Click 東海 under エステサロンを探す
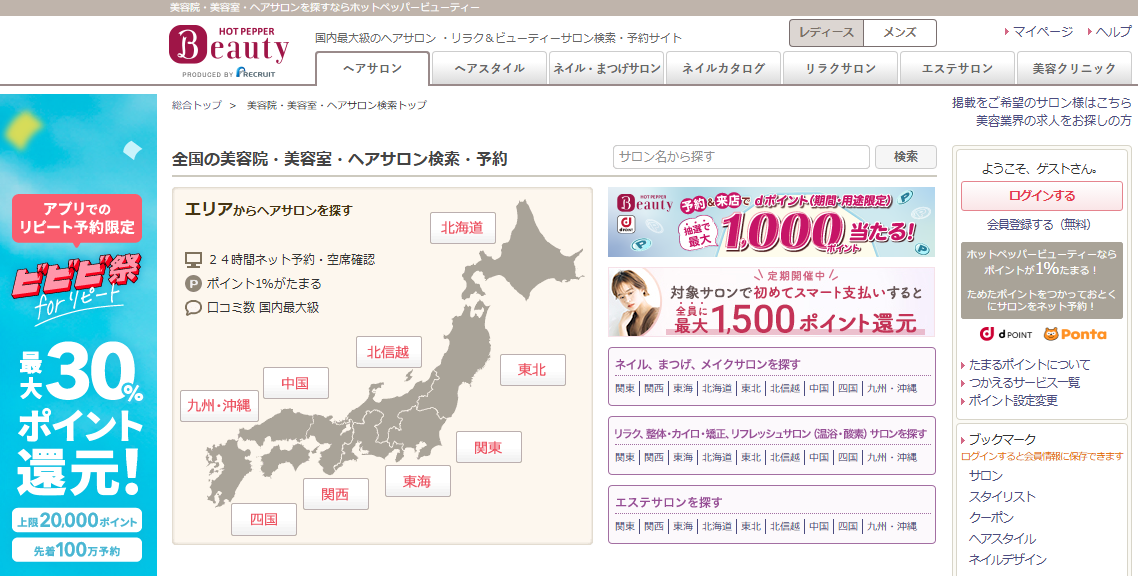Screen dimensions: 1138x576 [x=683, y=527]
